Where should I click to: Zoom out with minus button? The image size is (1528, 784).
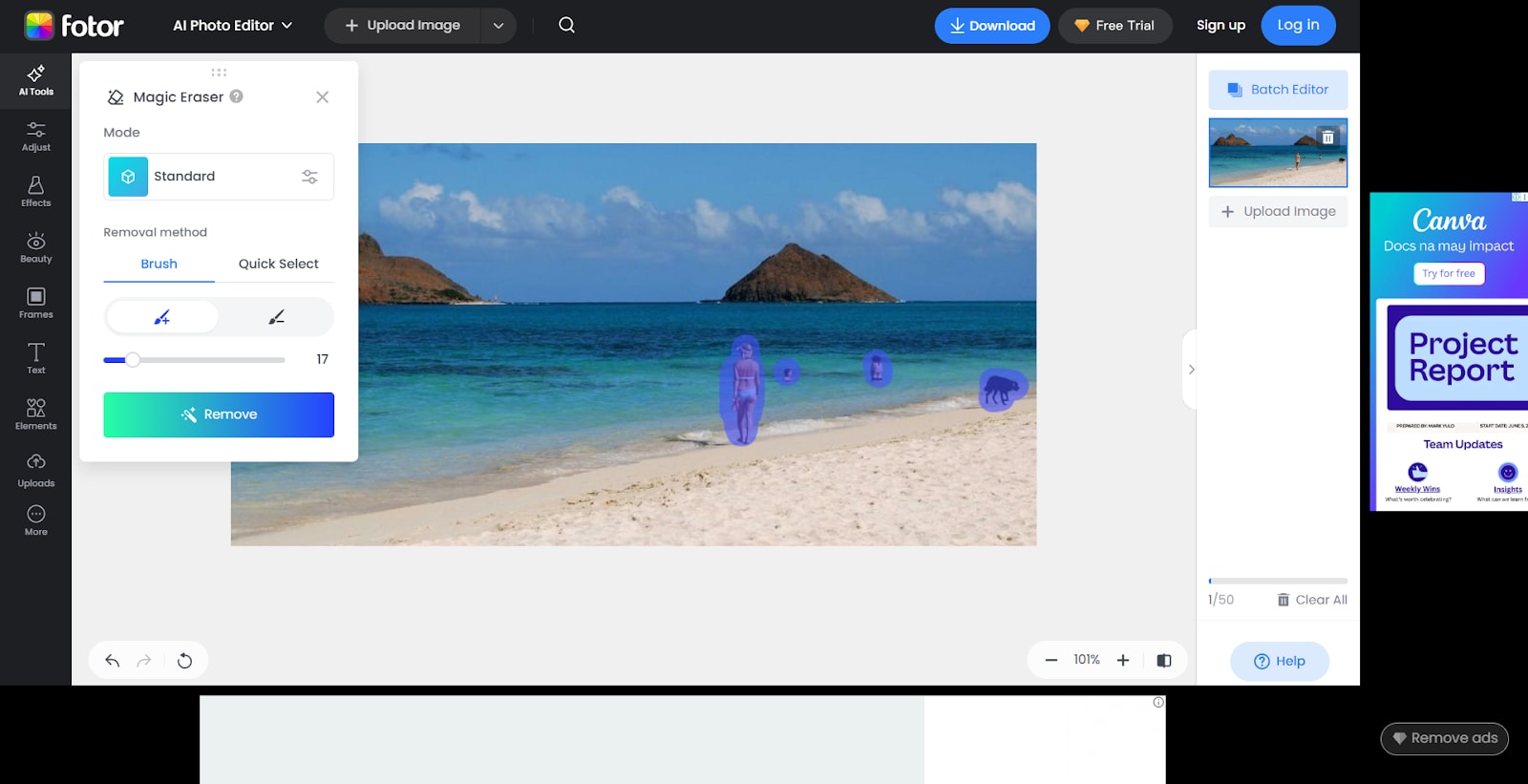[x=1050, y=660]
